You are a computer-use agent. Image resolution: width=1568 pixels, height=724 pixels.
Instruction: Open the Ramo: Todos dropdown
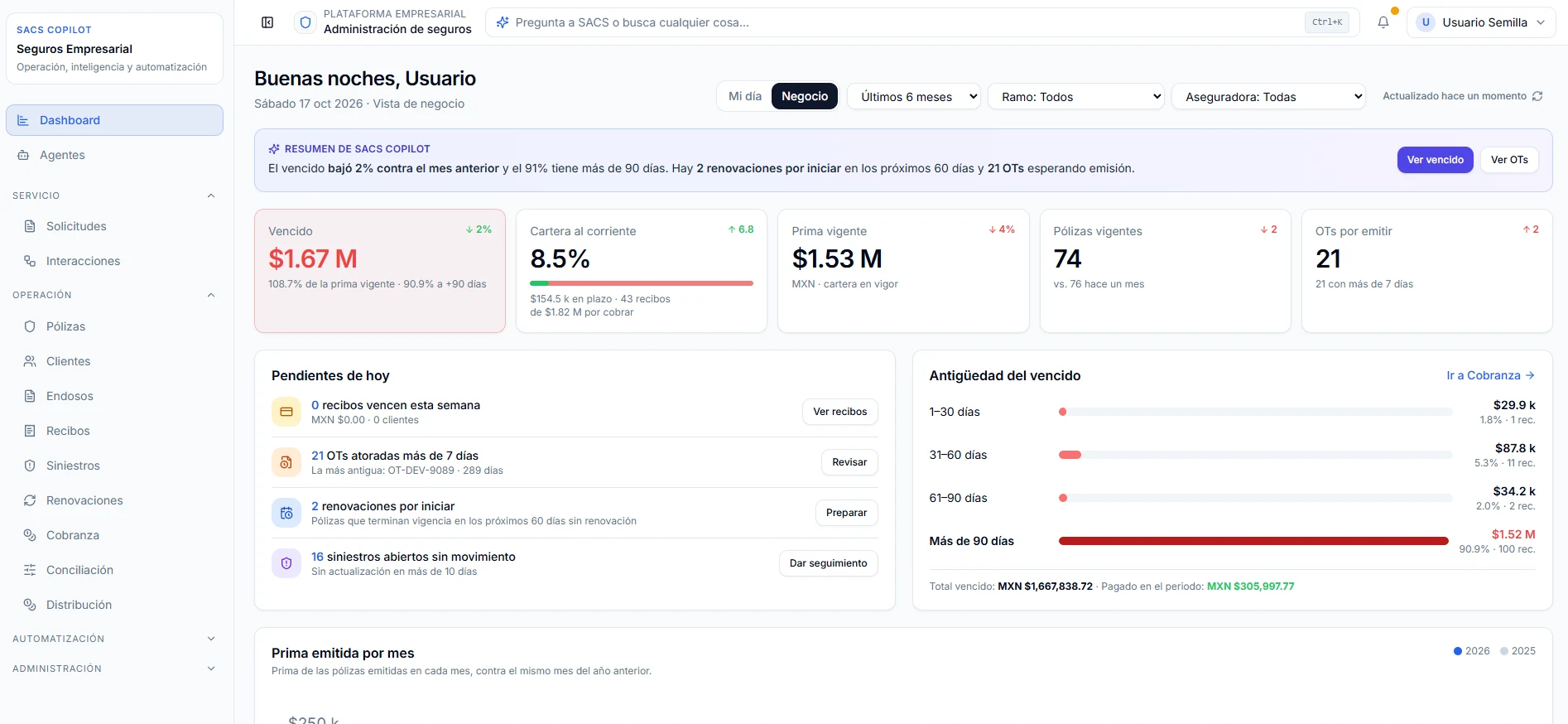[x=1076, y=97]
